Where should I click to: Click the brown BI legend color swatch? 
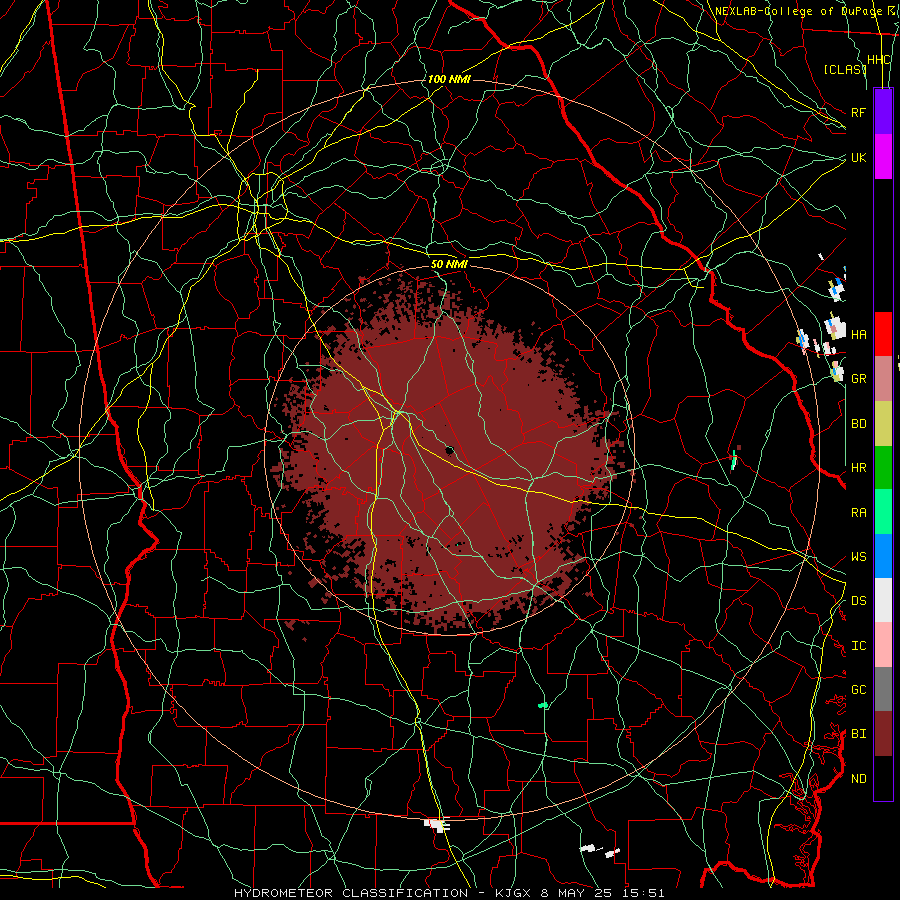point(883,734)
